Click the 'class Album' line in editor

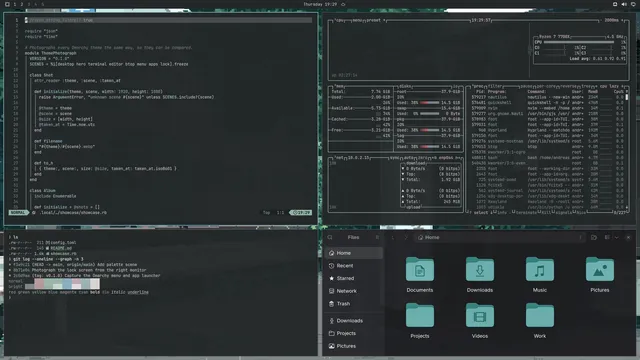[x=42, y=191]
